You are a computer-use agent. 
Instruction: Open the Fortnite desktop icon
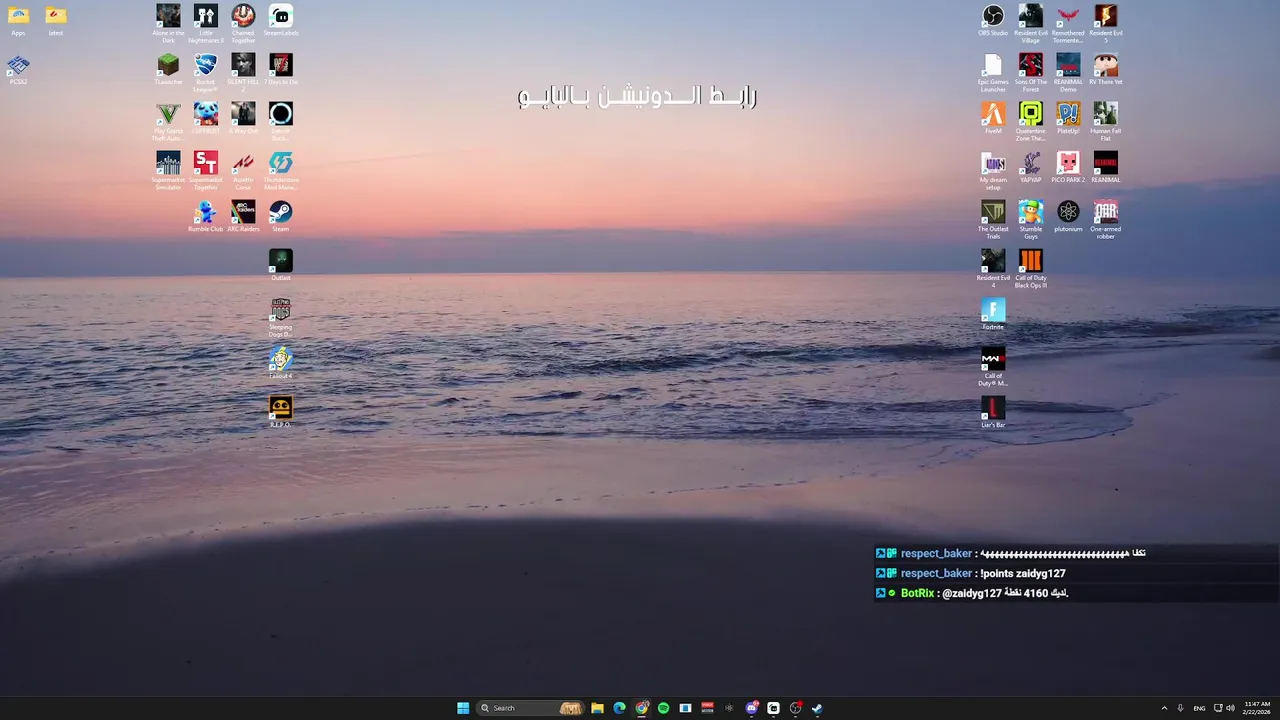(993, 314)
